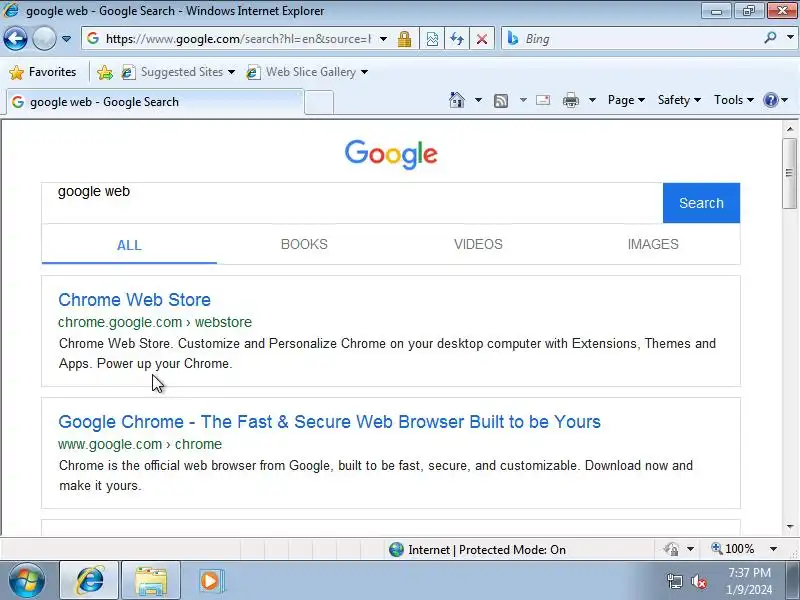The image size is (800, 600).
Task: Open Windows Explorer from taskbar
Action: (x=151, y=581)
